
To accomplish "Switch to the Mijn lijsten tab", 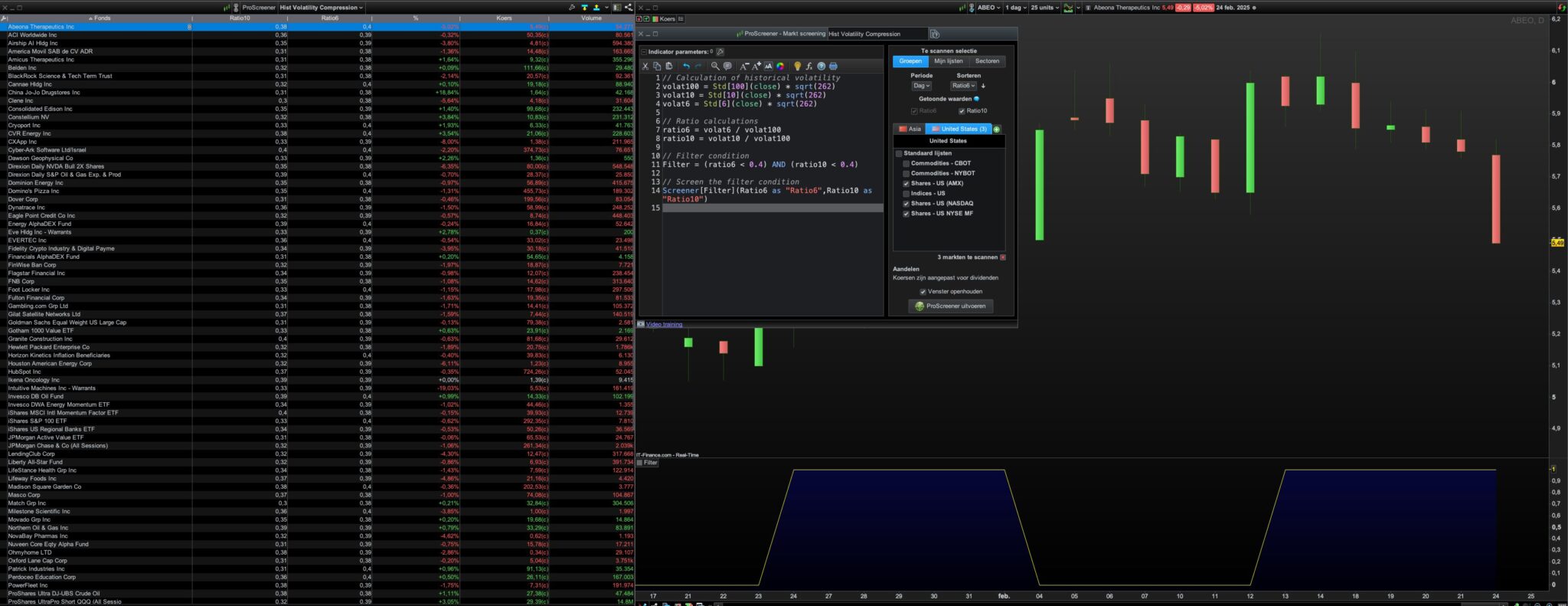I will coord(949,61).
